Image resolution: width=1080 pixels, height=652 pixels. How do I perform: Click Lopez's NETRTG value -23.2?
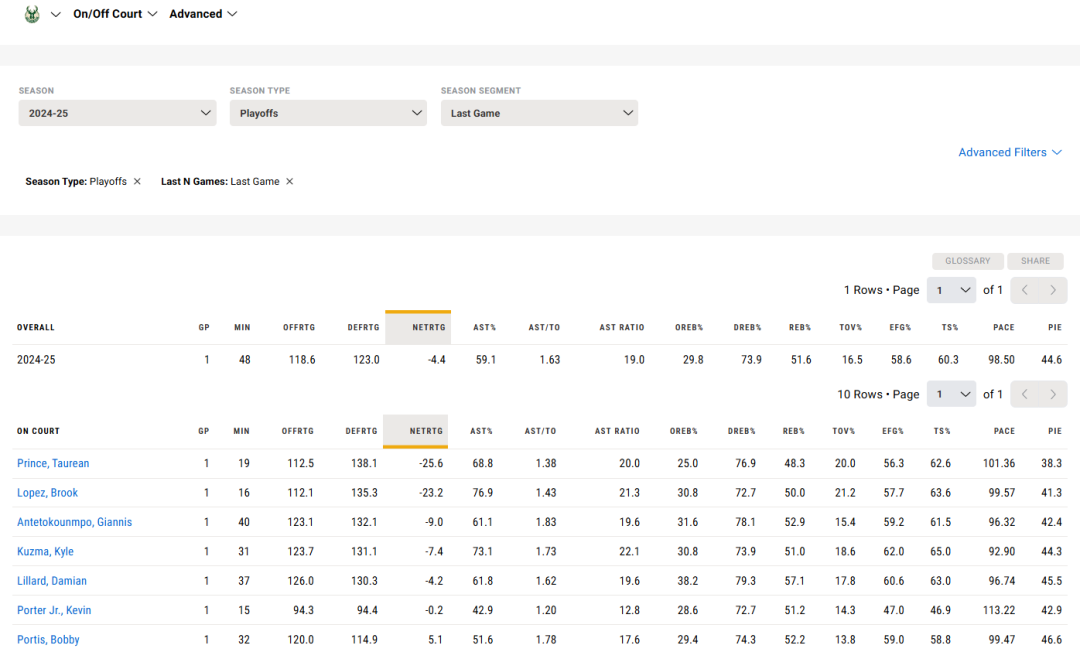pyautogui.click(x=431, y=493)
